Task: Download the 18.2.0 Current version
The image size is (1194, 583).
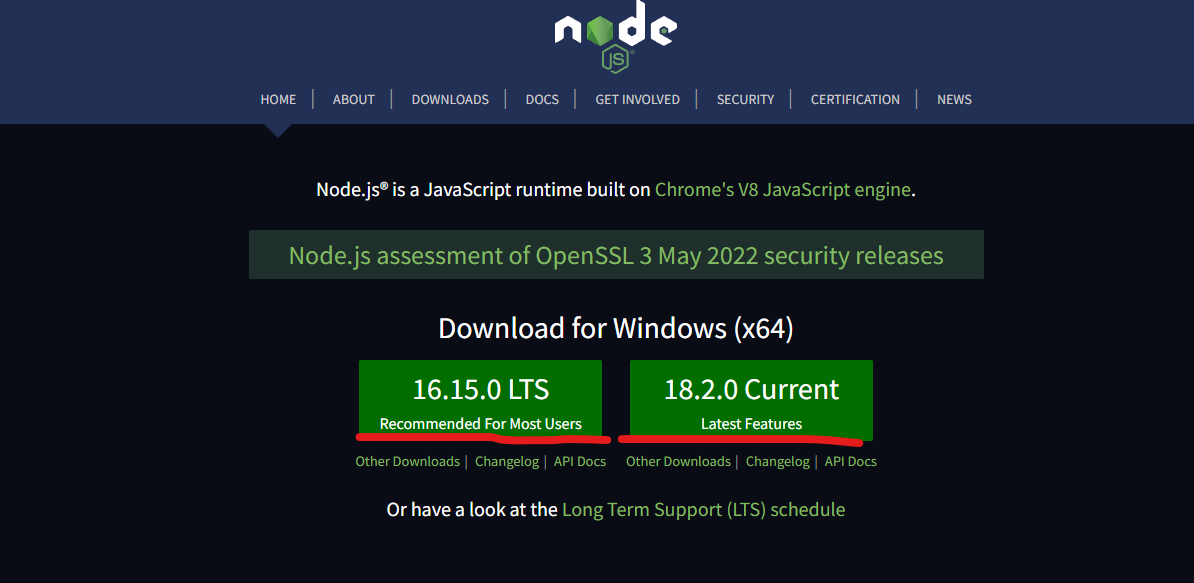Action: [x=751, y=400]
